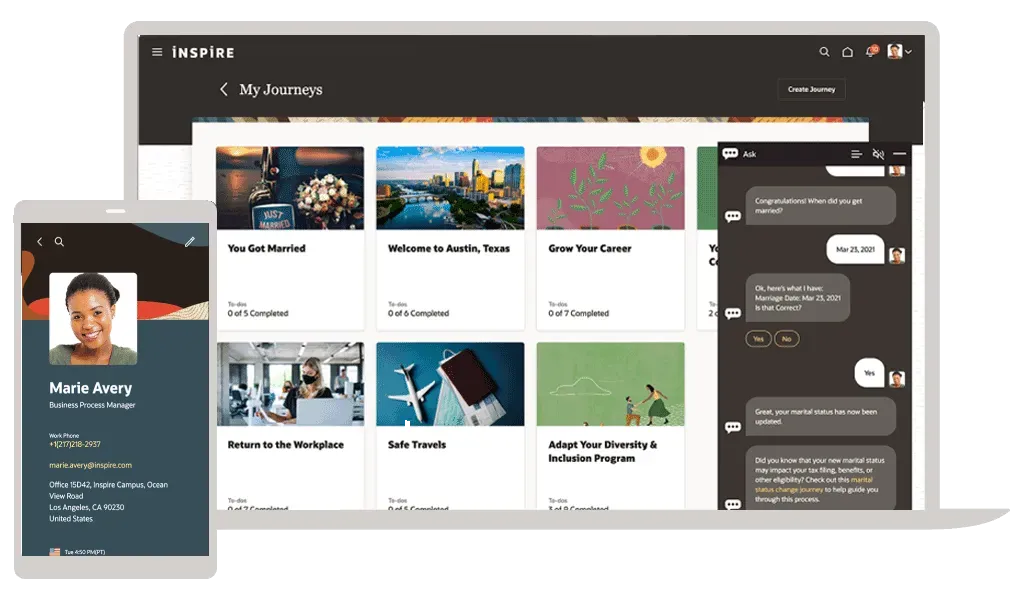Viewport: 1024px width, 600px height.
Task: Tap the search icon on phone profile
Action: point(59,242)
